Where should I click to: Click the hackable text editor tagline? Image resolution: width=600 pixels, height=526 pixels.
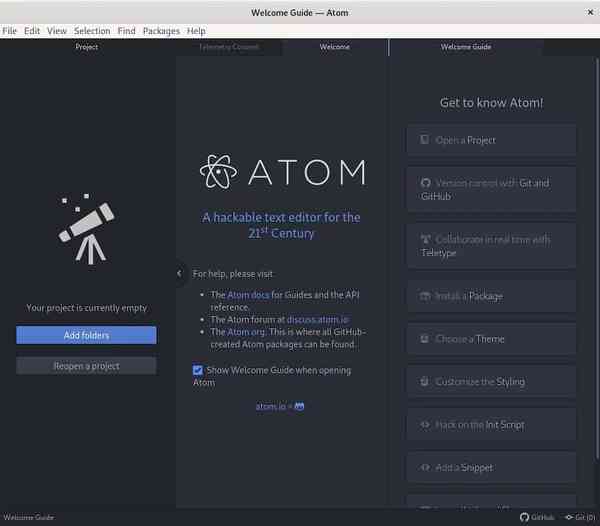pos(281,225)
